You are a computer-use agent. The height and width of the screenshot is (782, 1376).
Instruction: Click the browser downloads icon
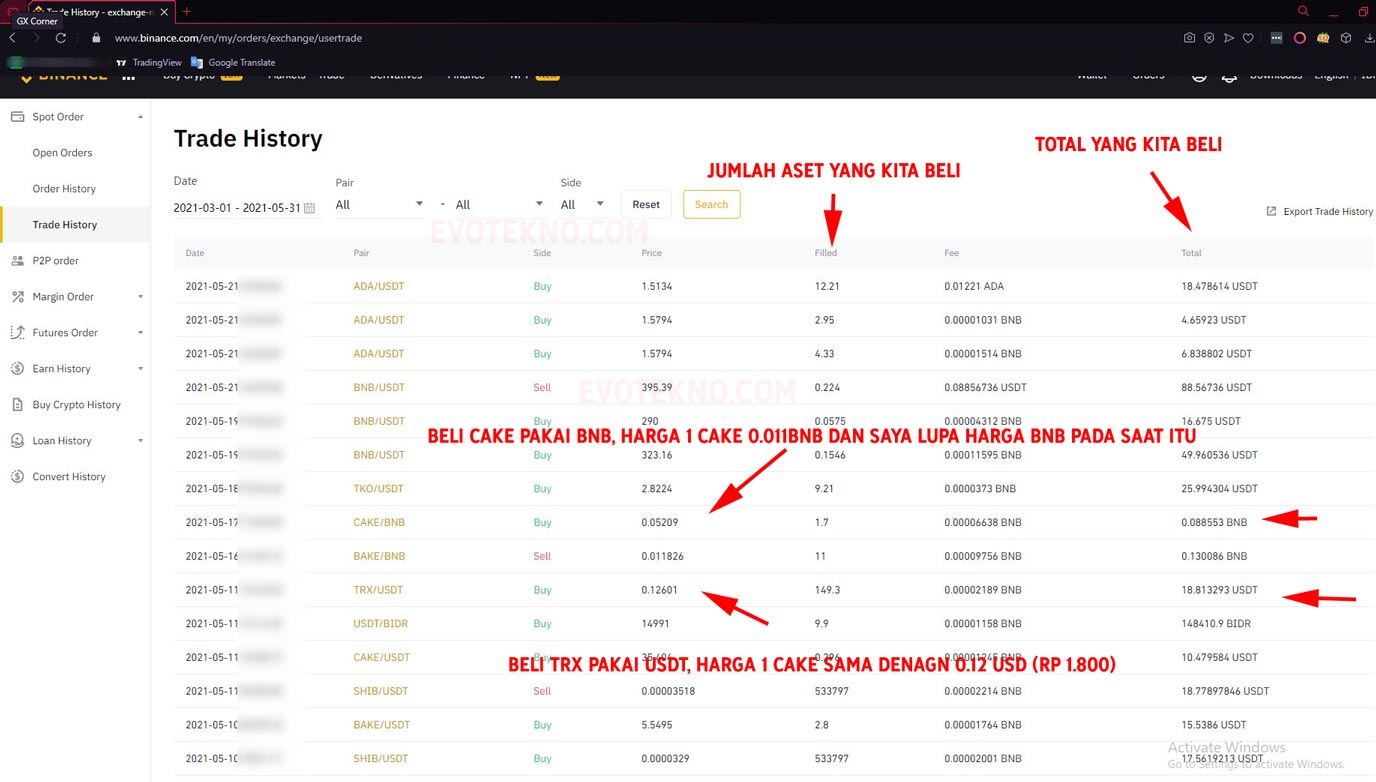tap(1369, 38)
